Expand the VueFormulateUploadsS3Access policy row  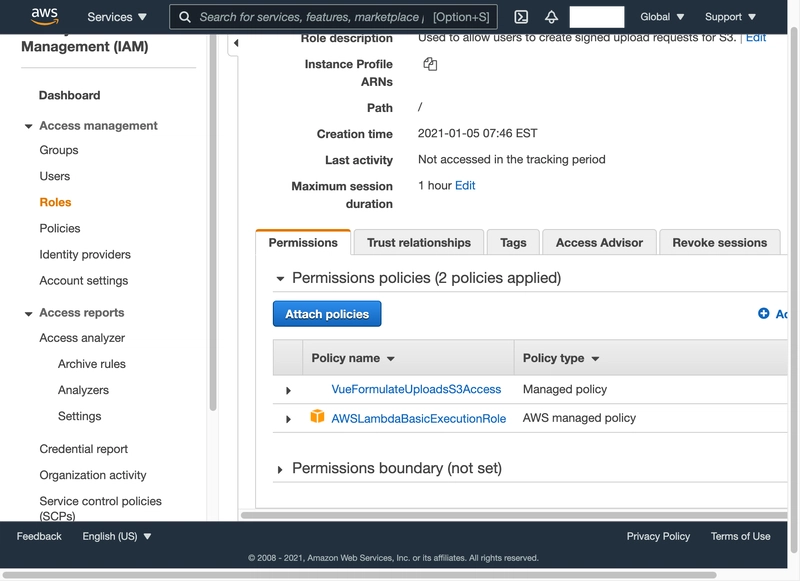pyautogui.click(x=288, y=390)
